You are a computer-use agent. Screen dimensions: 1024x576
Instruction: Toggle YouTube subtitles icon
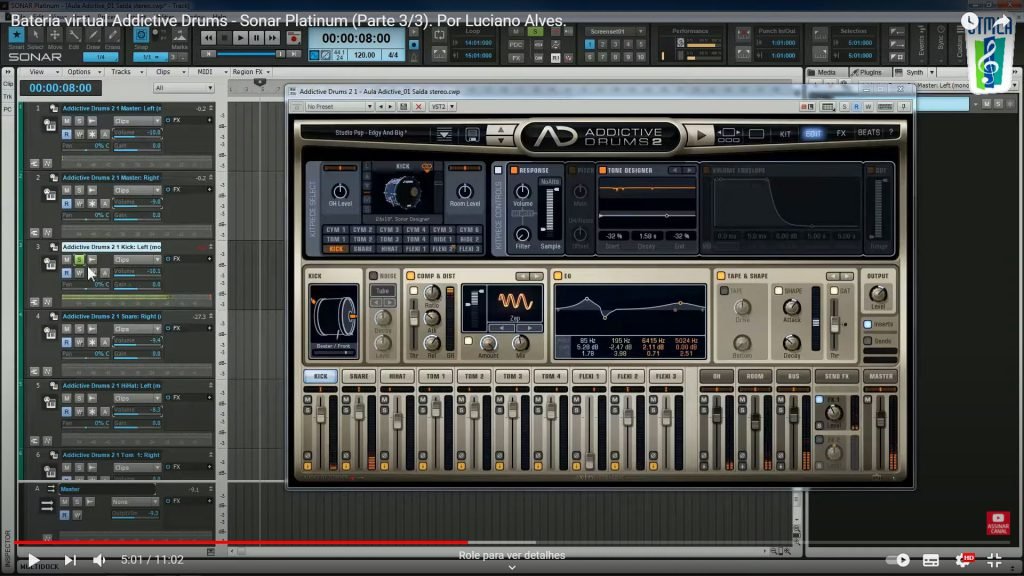pyautogui.click(x=931, y=560)
